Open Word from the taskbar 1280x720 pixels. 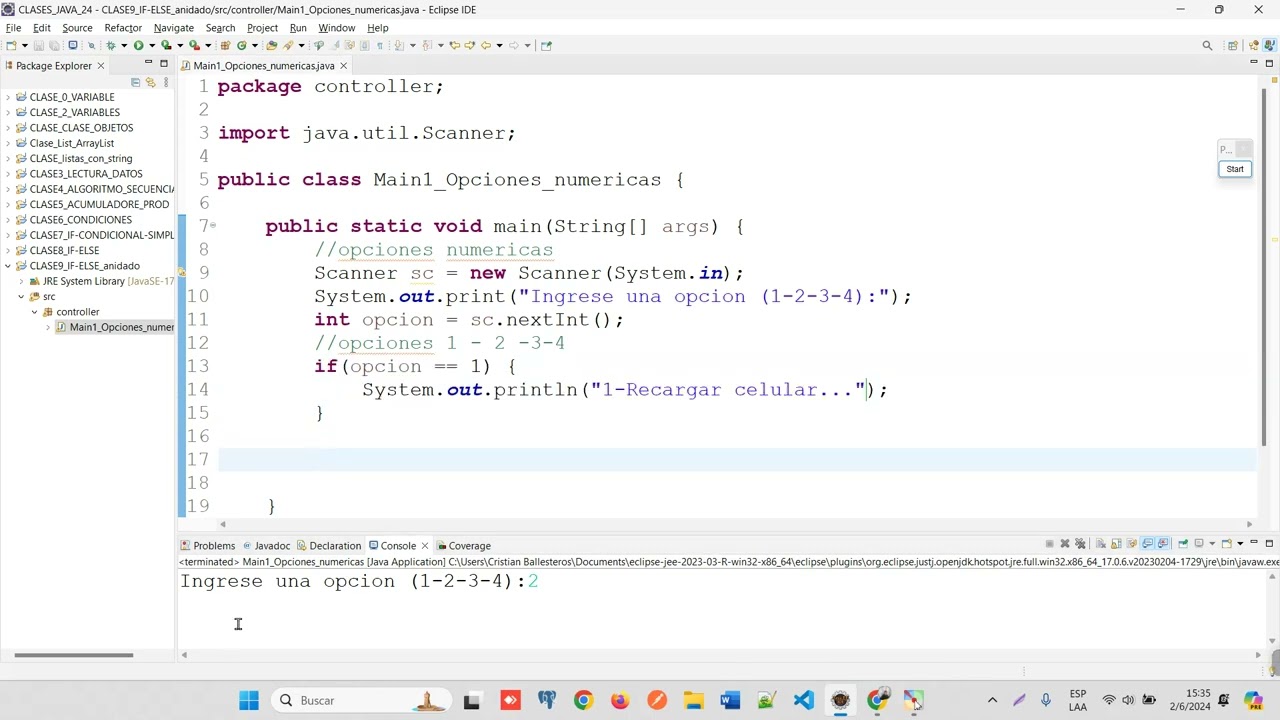(730, 700)
